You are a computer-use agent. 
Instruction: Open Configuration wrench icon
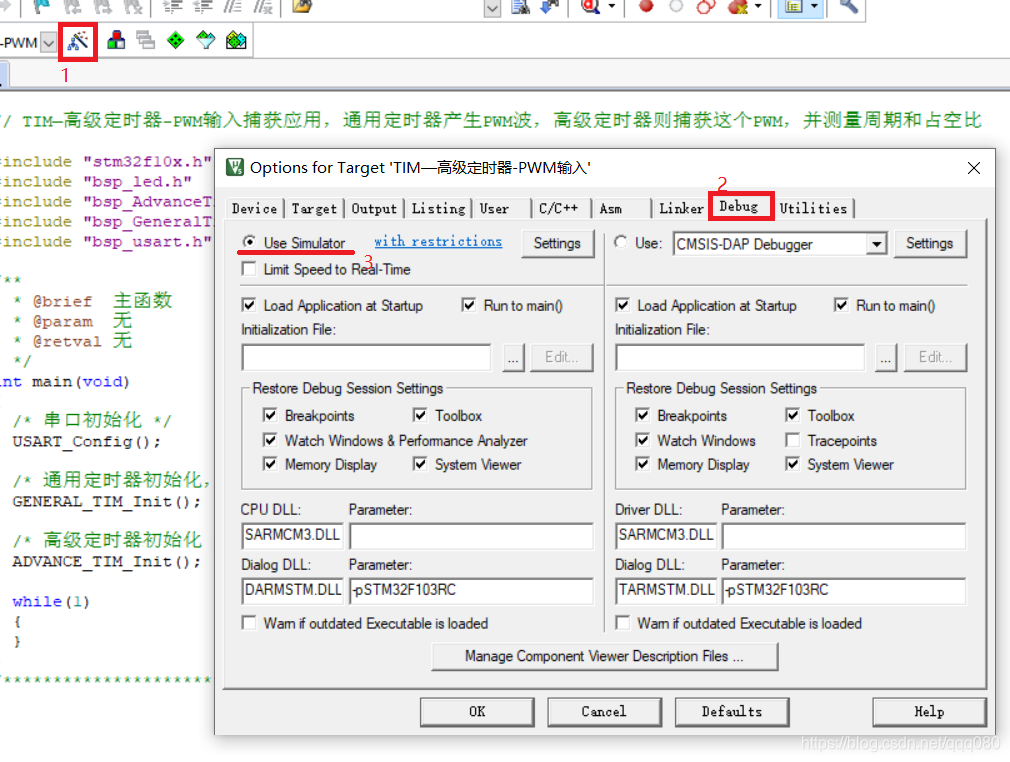(848, 6)
